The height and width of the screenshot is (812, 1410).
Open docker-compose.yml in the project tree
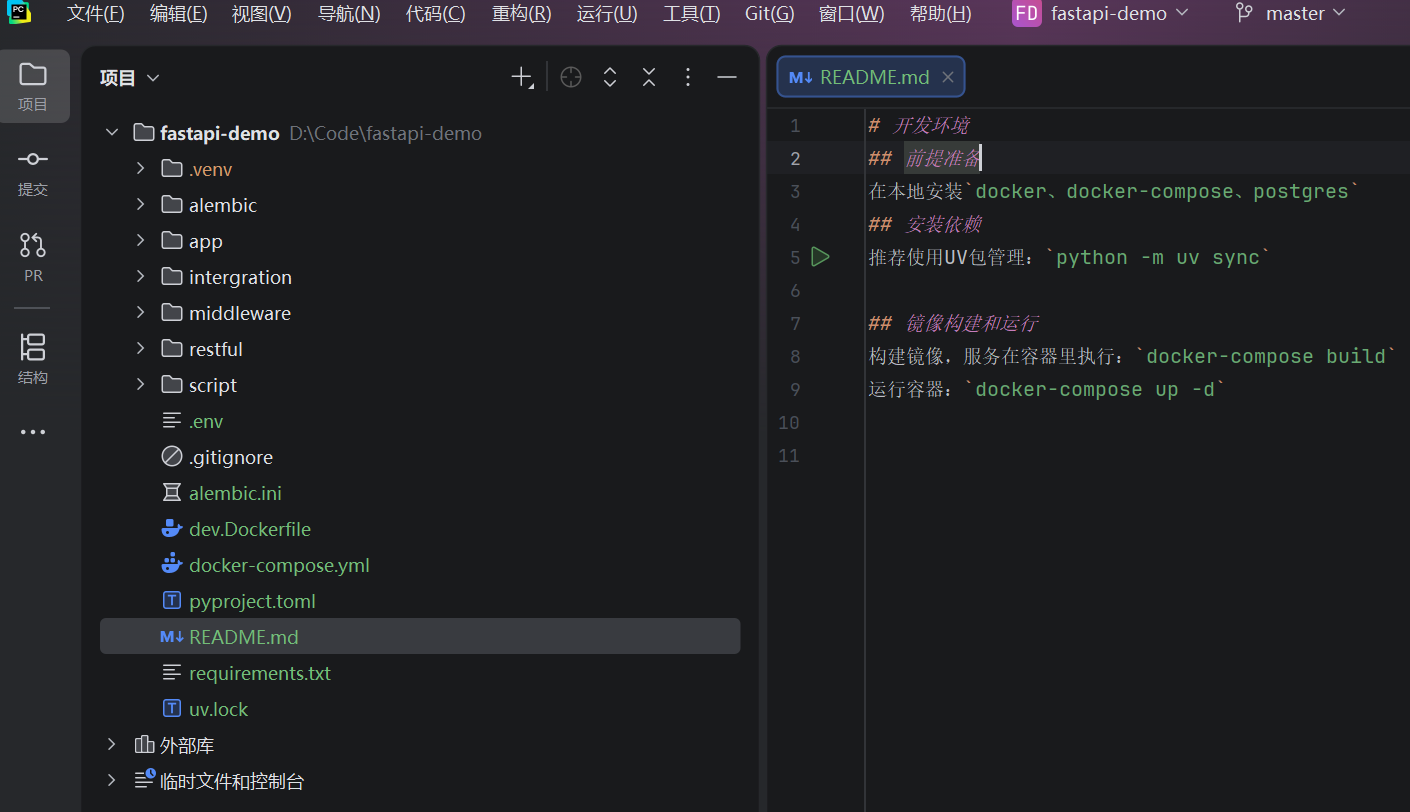coord(279,565)
